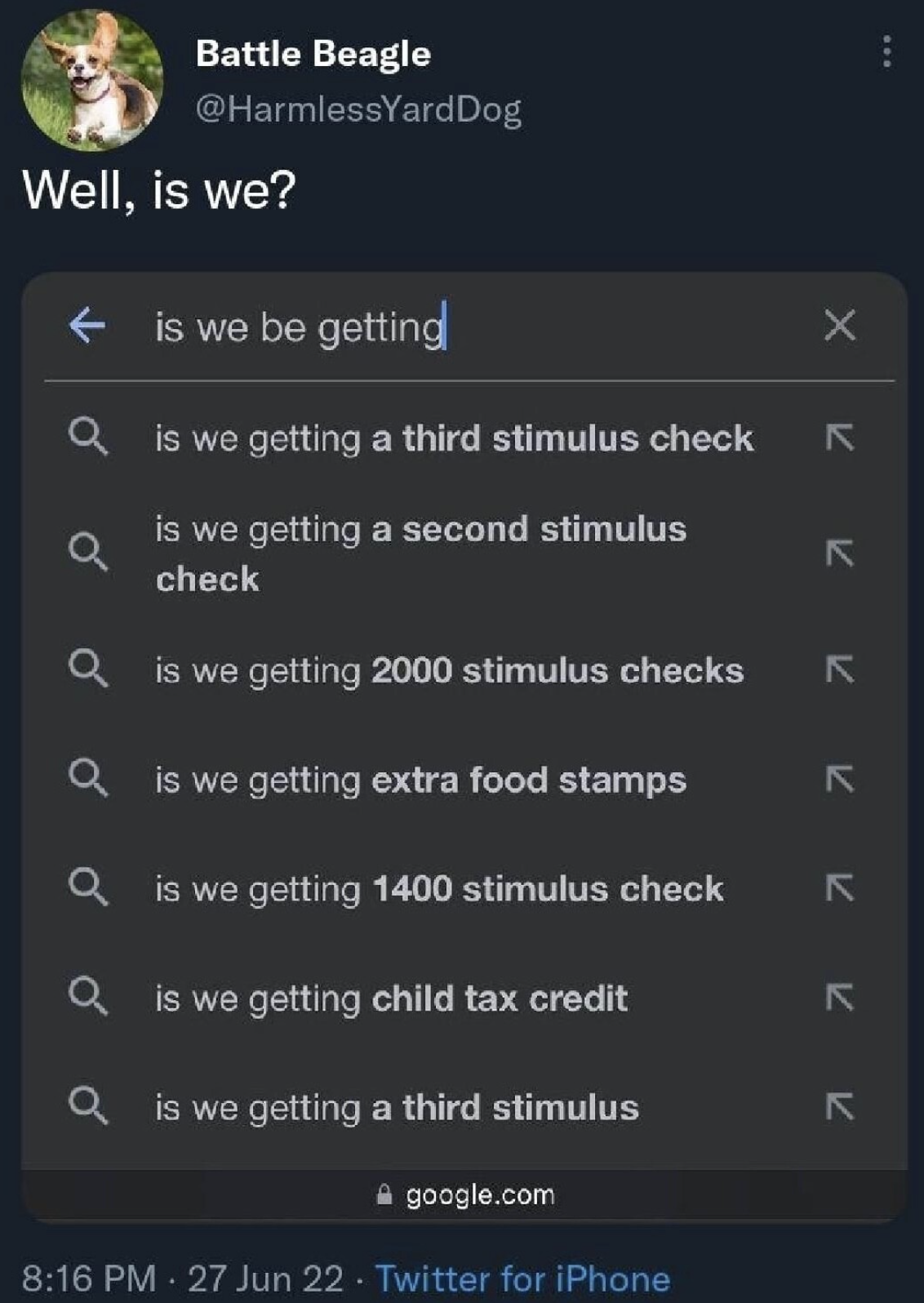Choose the '2000 stimulus checks' suggestion
This screenshot has width=924, height=1303.
tap(449, 670)
